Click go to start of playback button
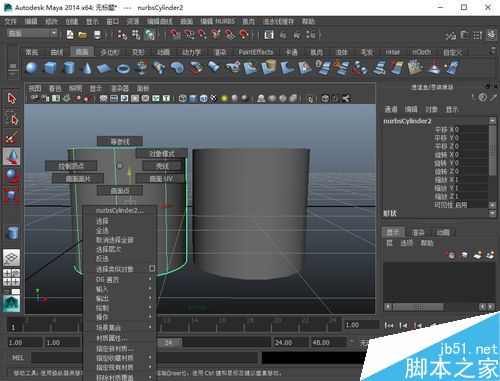This screenshot has width=500, height=381. 389,325
